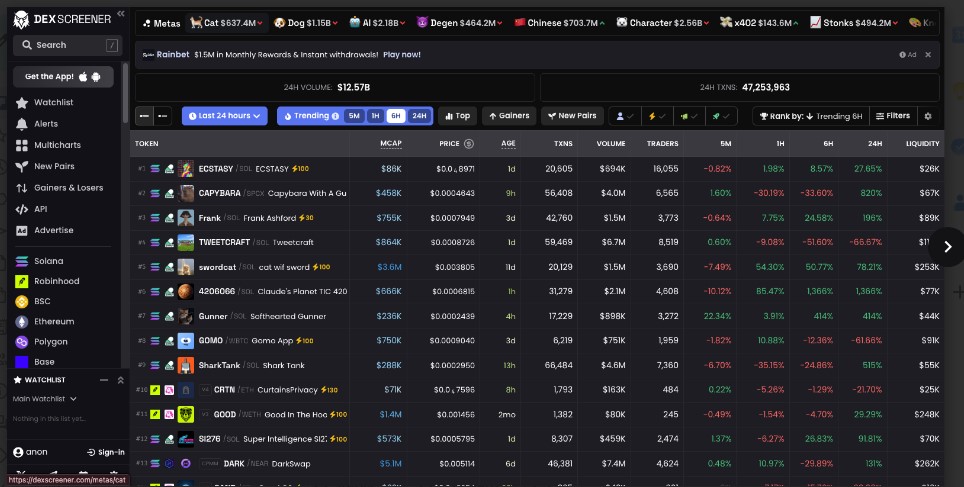Click the DEX Screener owl logo

tap(21, 20)
